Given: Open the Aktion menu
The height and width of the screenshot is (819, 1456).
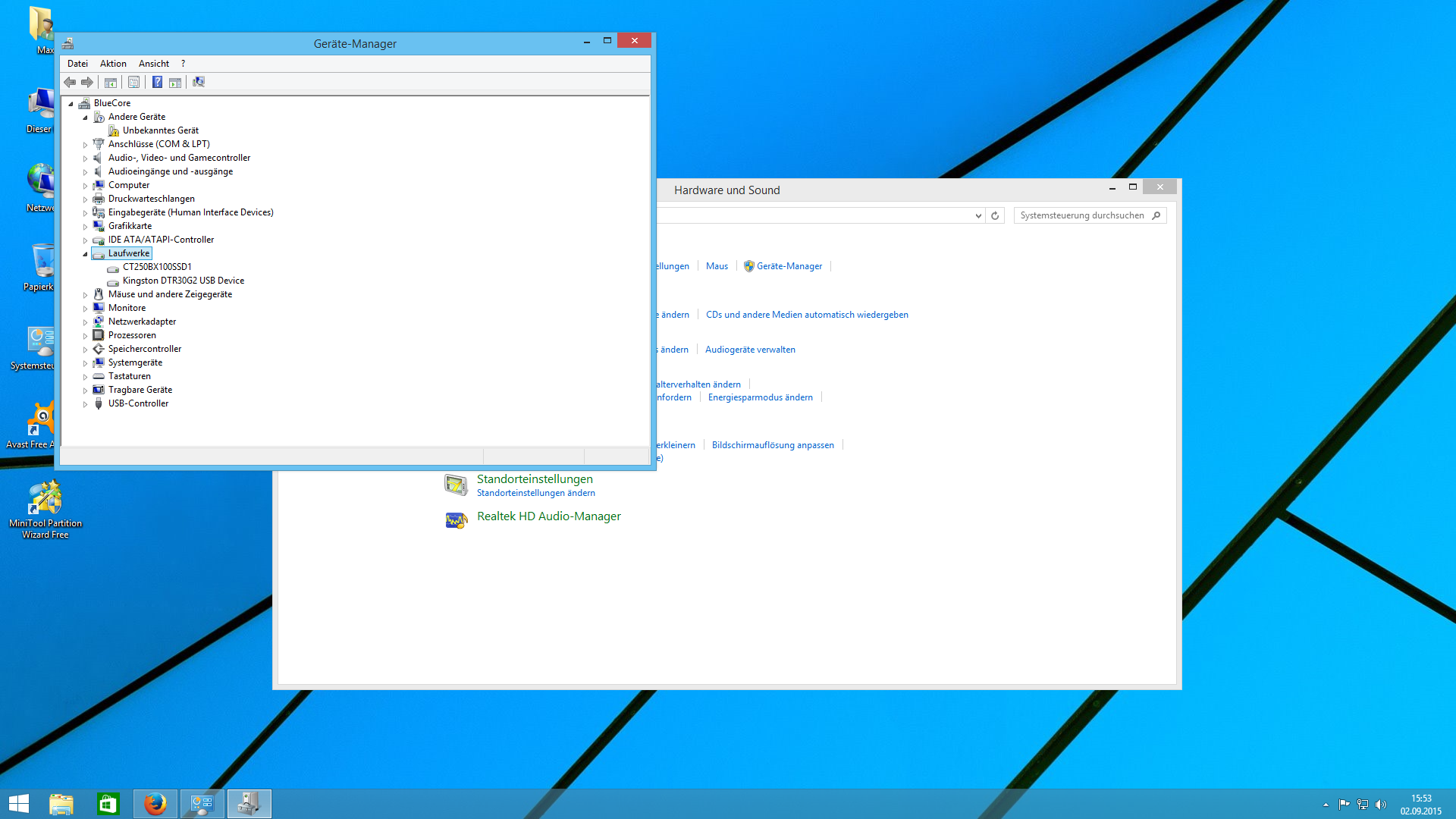Looking at the screenshot, I should coord(113,64).
